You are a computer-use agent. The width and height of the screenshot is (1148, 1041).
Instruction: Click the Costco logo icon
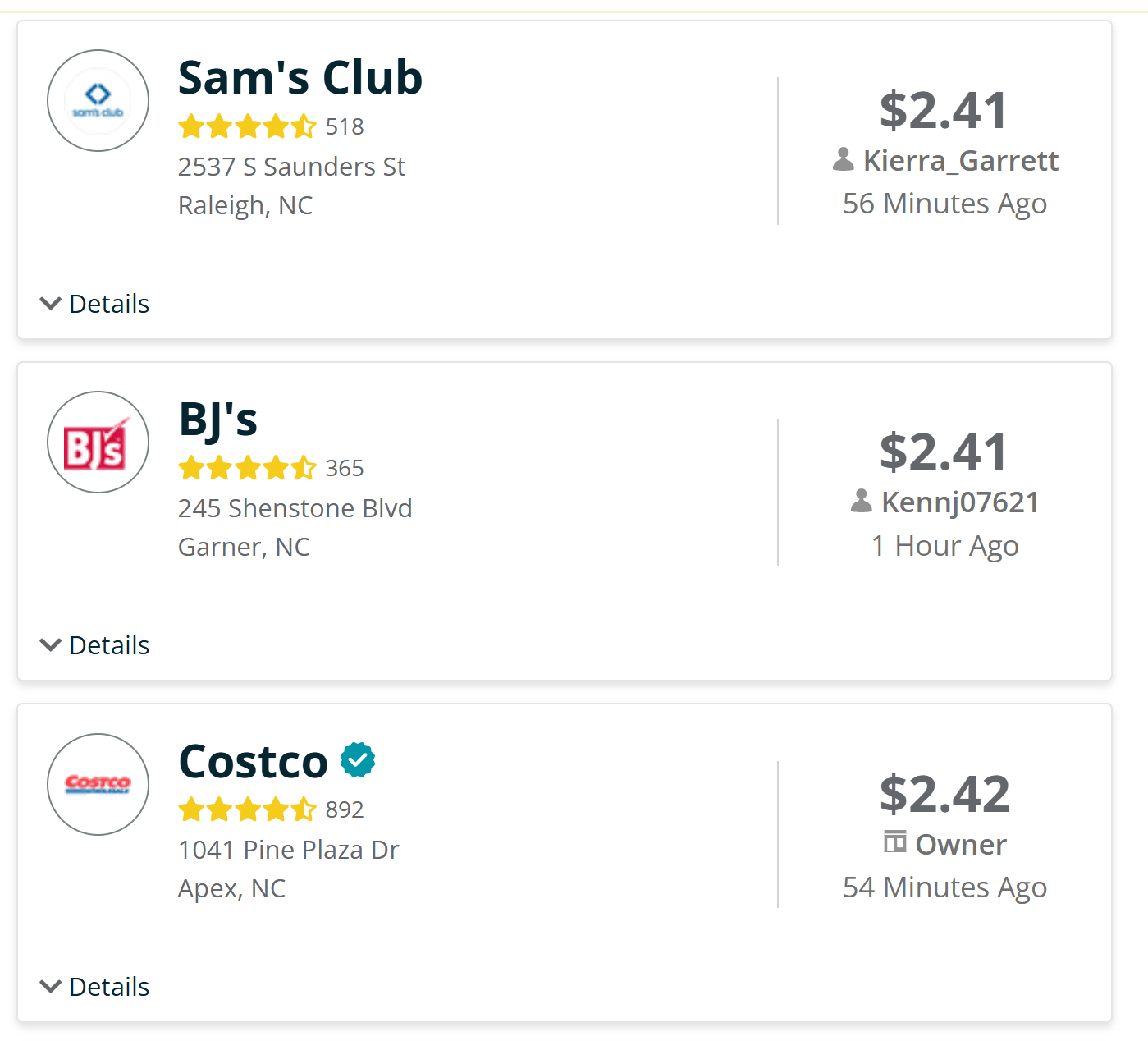[98, 784]
